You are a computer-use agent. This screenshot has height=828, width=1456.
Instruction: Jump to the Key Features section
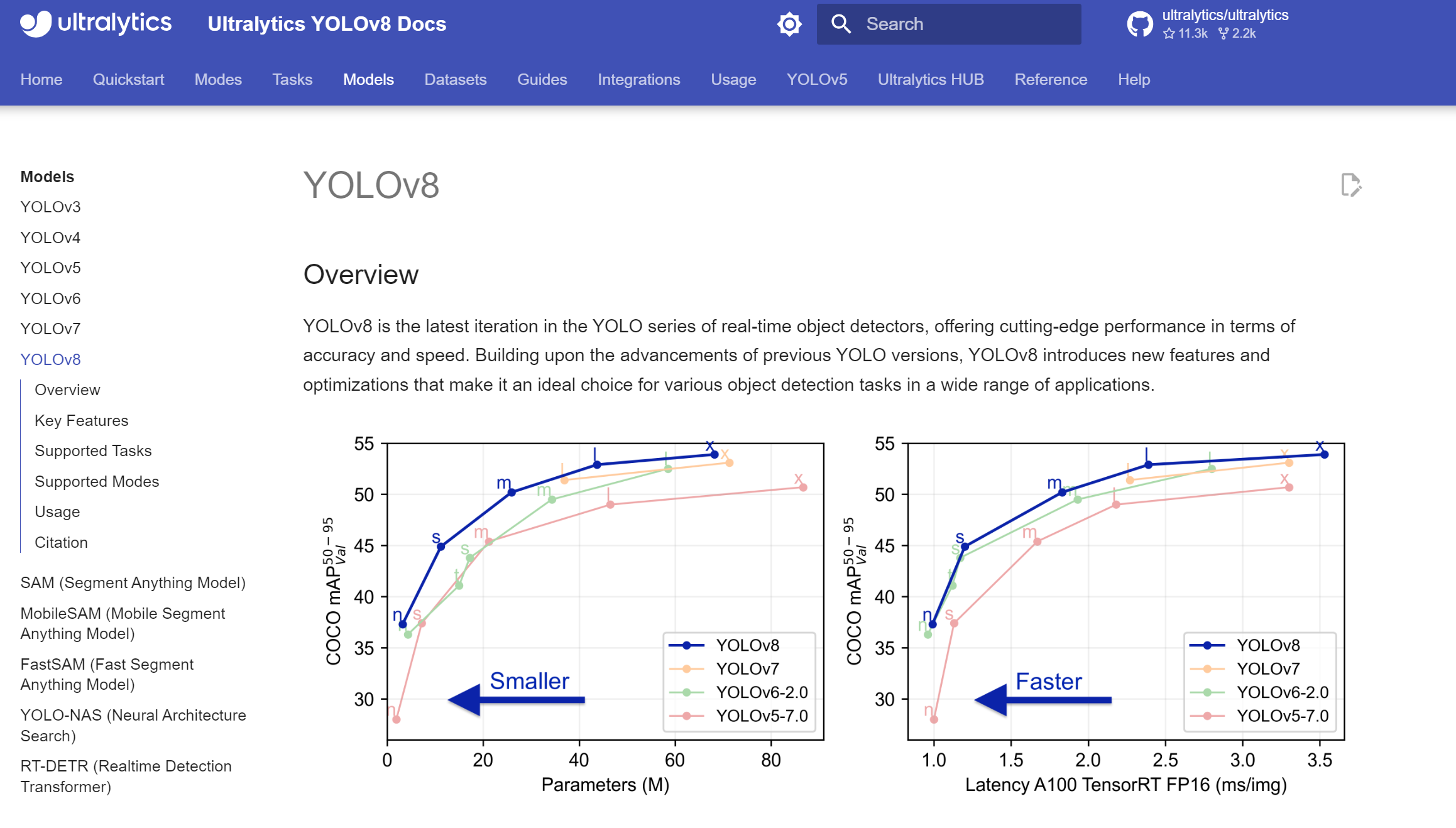(81, 420)
